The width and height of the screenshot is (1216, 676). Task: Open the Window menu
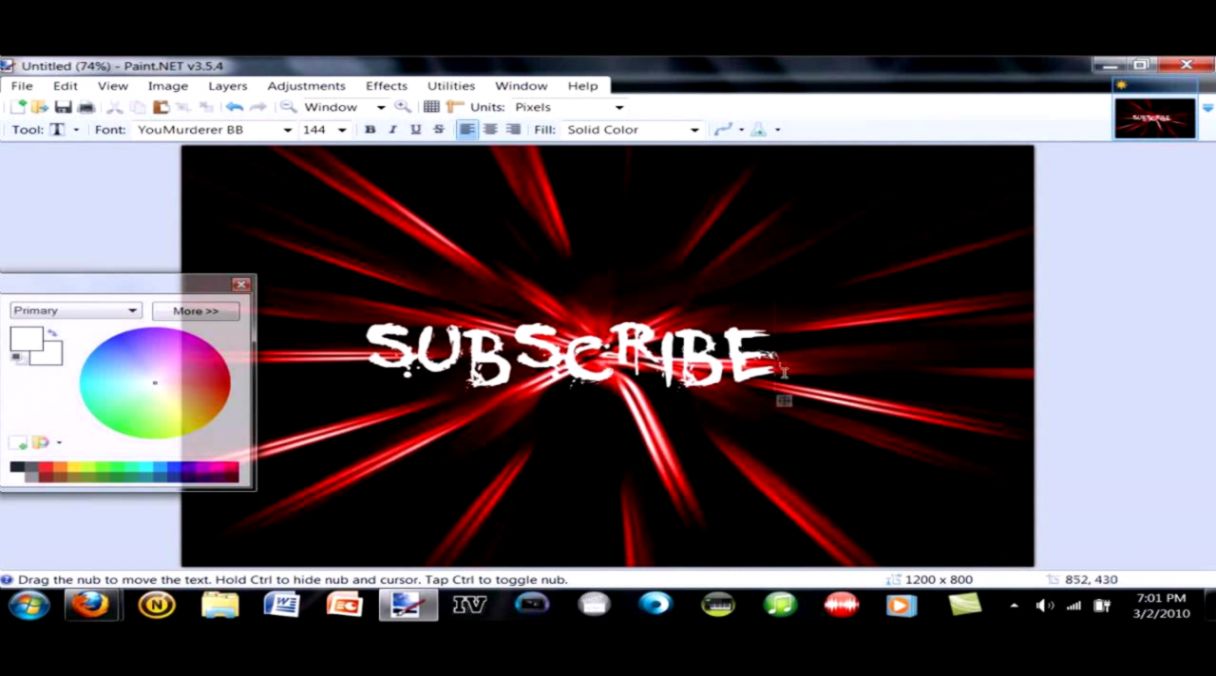[521, 86]
